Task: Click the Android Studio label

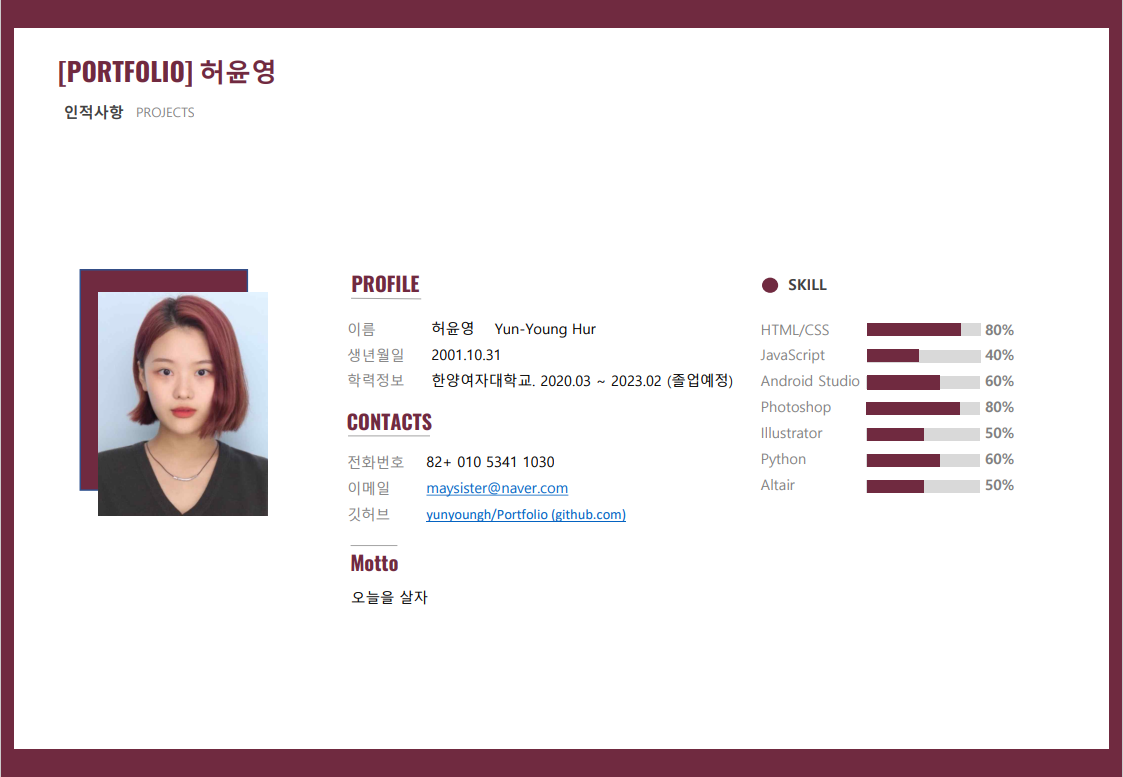Action: [x=810, y=381]
